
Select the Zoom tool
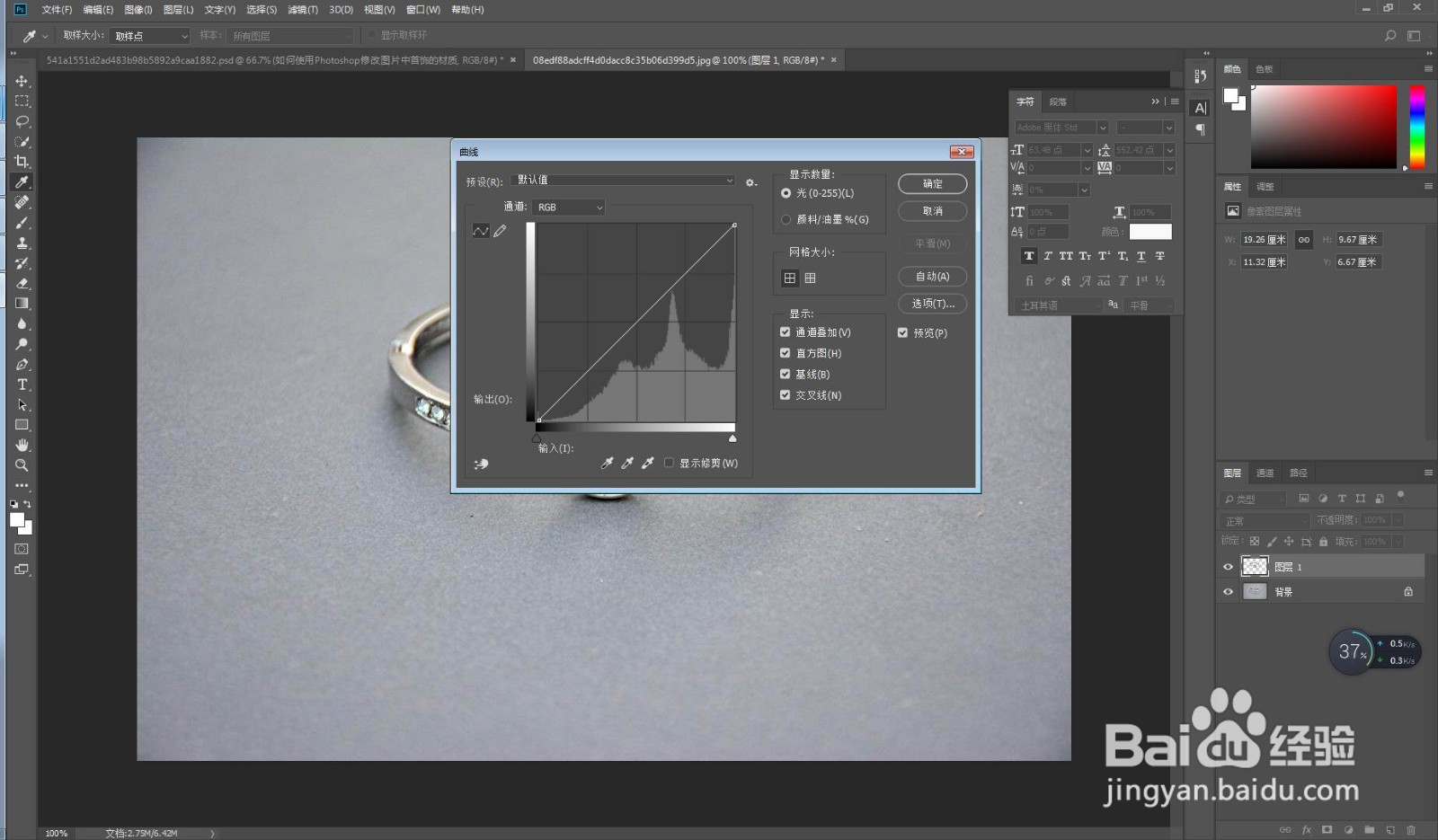tap(22, 464)
